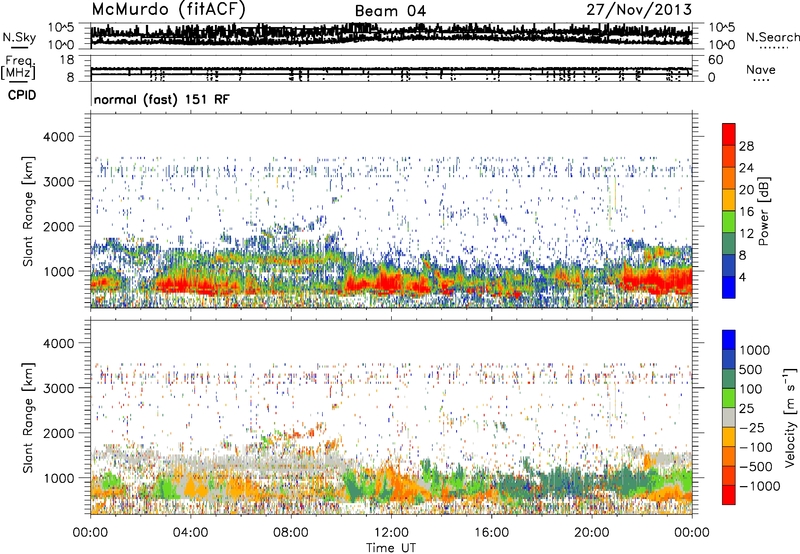Select the 'Beam 04' header text

click(390, 11)
